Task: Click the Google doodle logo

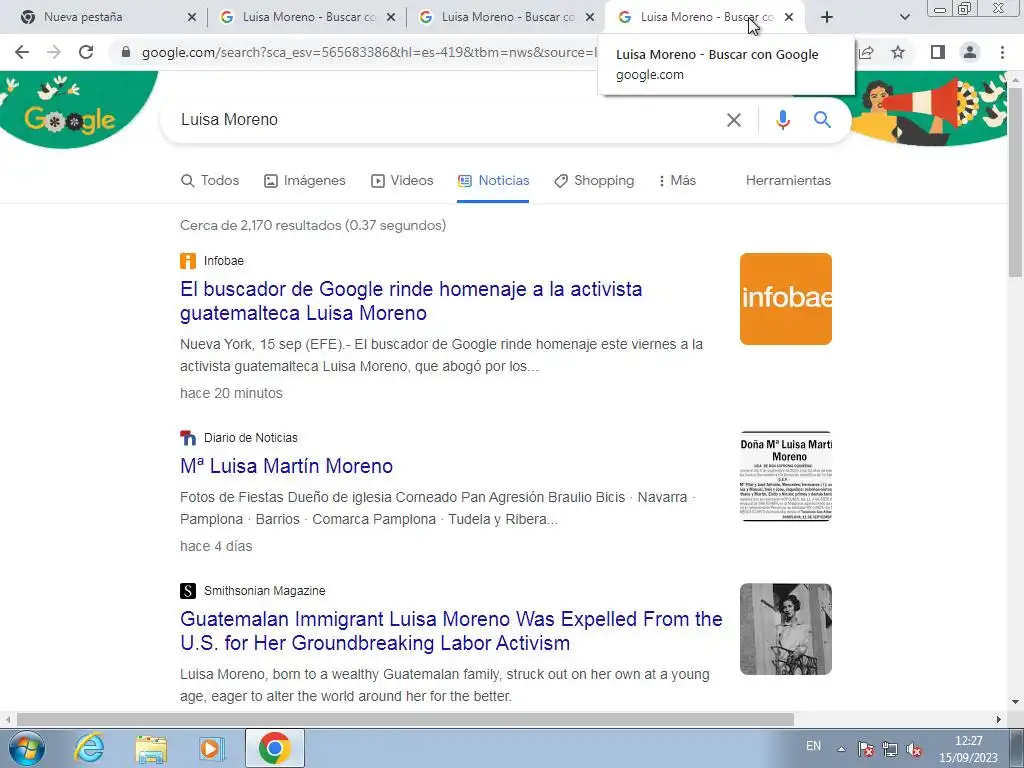Action: (70, 120)
